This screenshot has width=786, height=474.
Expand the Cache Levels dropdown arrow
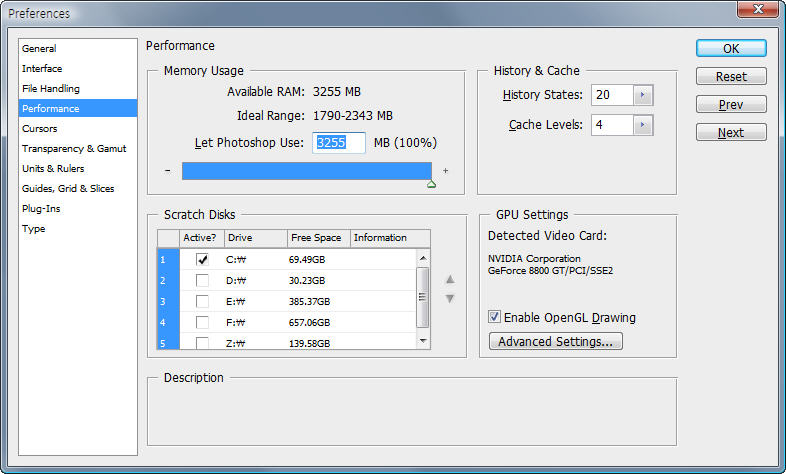coord(643,125)
